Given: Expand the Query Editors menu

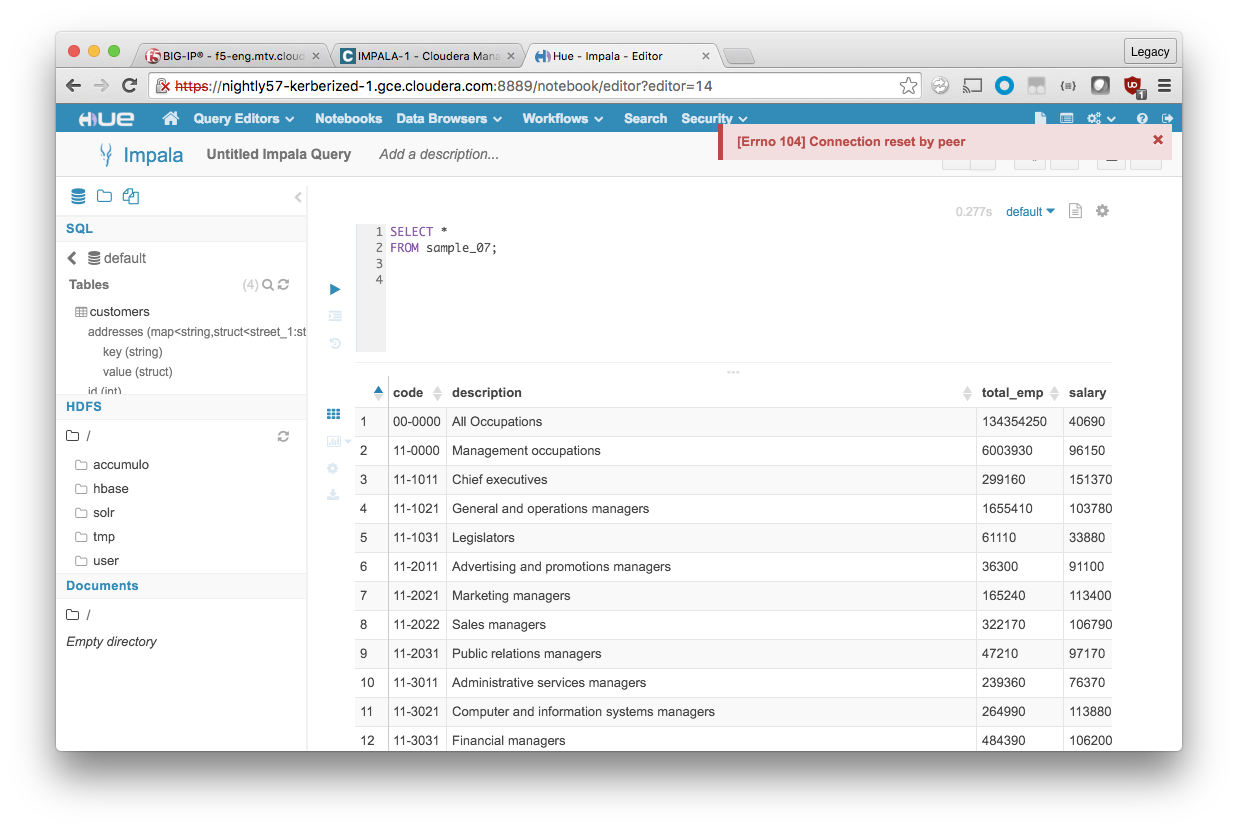Looking at the screenshot, I should tap(244, 118).
